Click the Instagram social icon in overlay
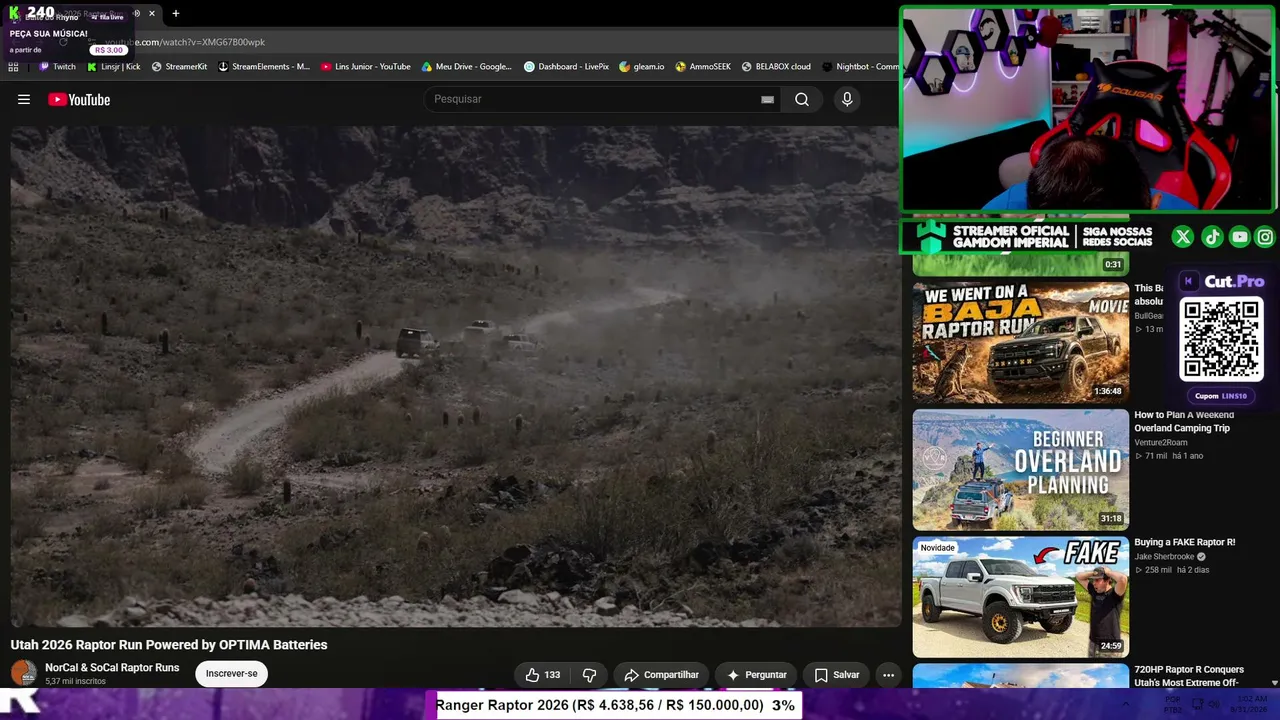The image size is (1280, 720). click(1265, 237)
